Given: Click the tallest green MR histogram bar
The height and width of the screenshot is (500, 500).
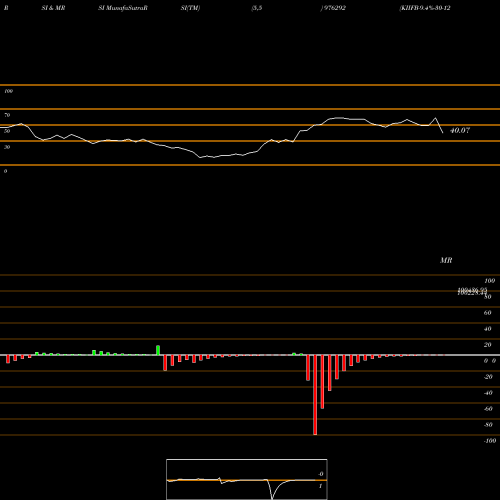Looking at the screenshot, I should (x=158, y=350).
